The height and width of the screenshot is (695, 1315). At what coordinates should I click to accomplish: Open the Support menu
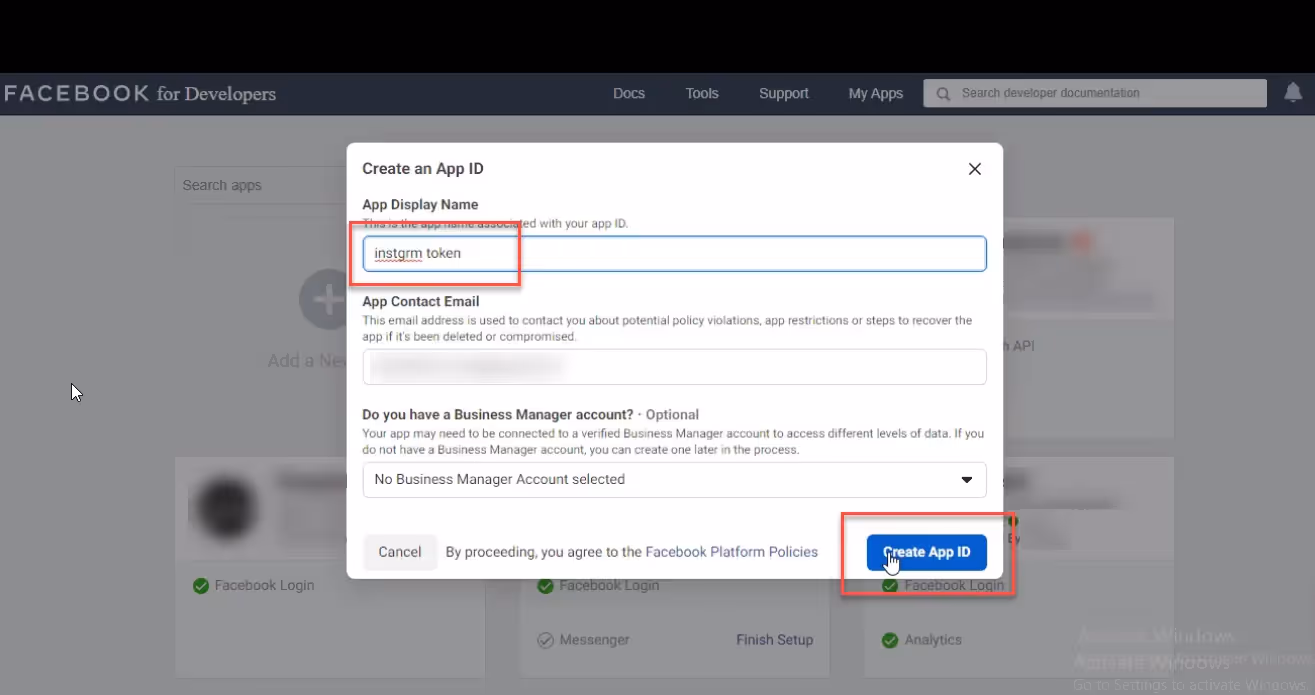784,93
